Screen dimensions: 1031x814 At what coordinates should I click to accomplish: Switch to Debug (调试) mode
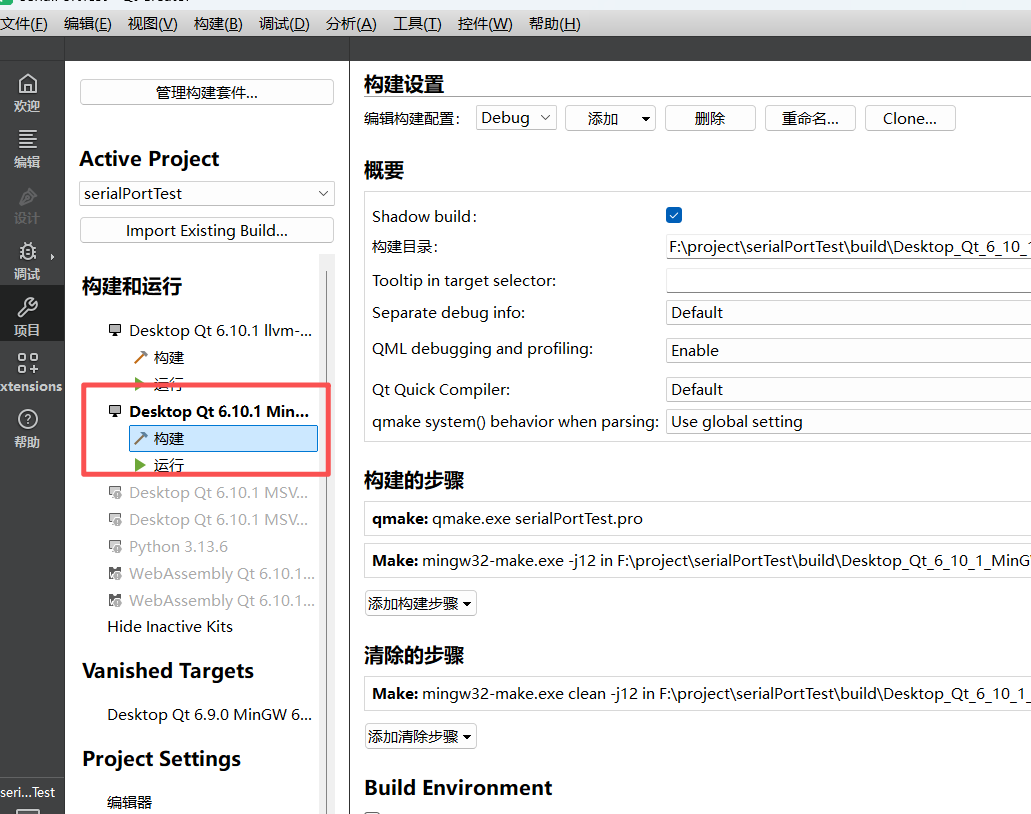(27, 260)
